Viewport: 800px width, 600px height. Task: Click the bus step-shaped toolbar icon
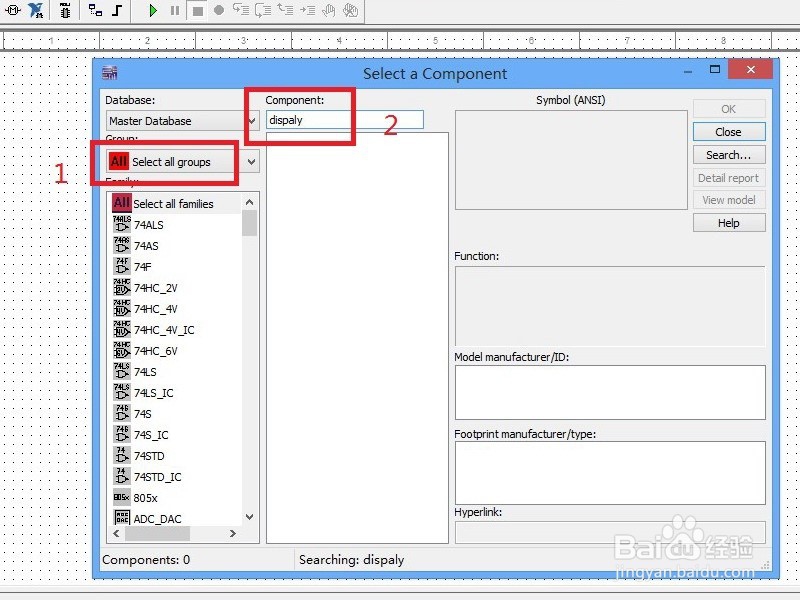tap(117, 10)
